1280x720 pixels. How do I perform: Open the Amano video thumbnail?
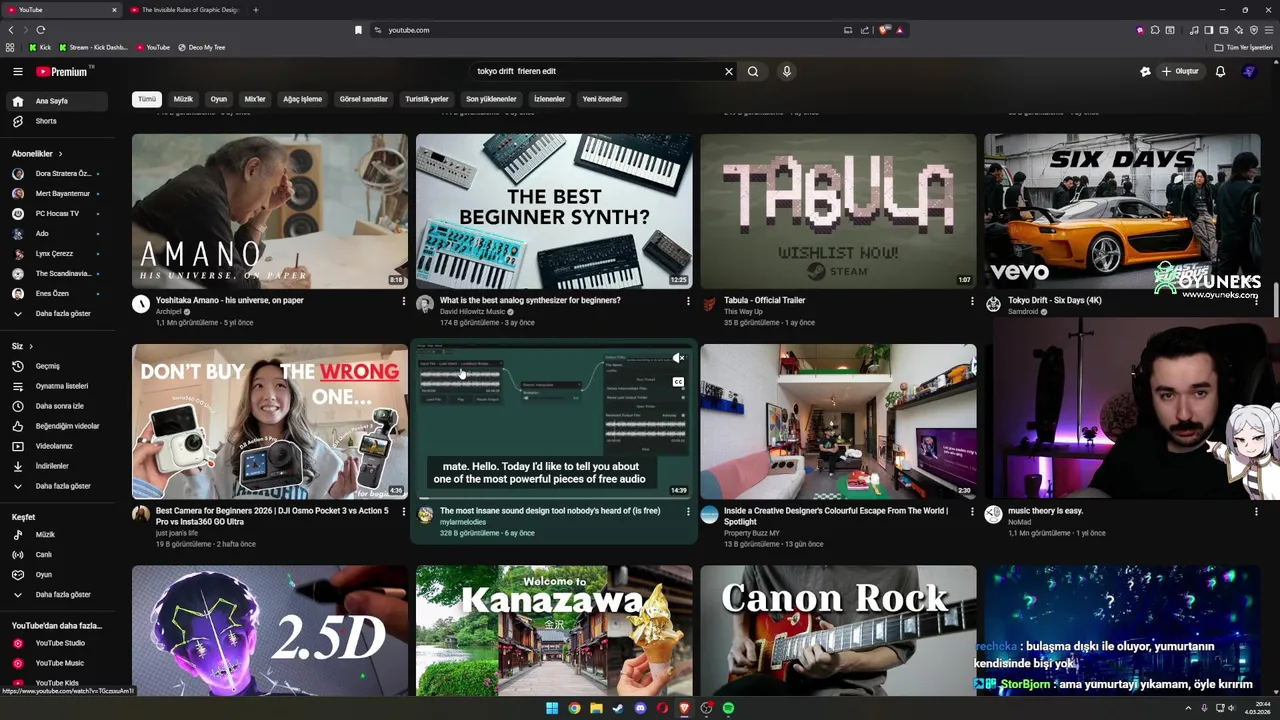270,211
